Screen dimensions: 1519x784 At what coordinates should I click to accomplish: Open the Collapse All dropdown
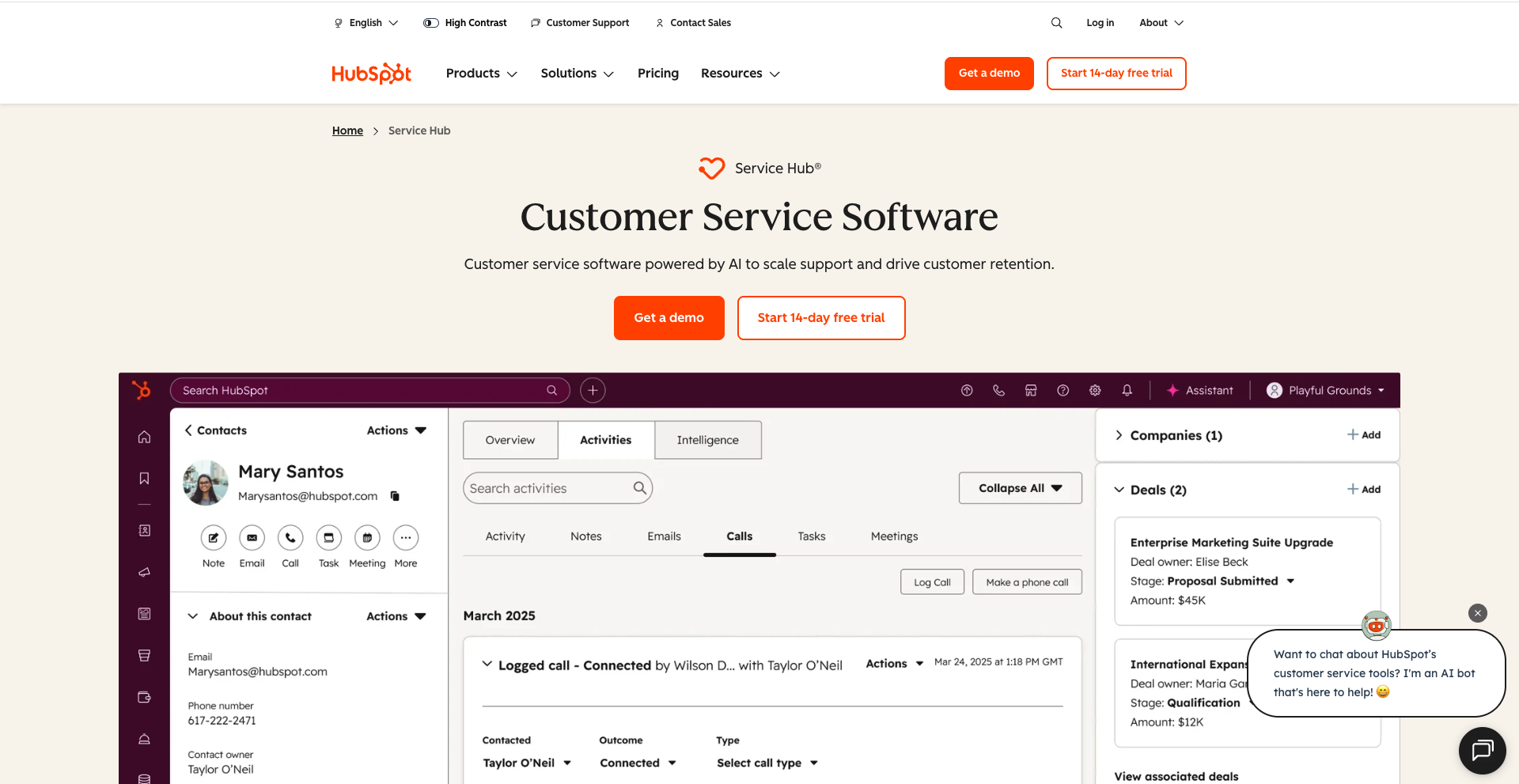(x=1020, y=488)
